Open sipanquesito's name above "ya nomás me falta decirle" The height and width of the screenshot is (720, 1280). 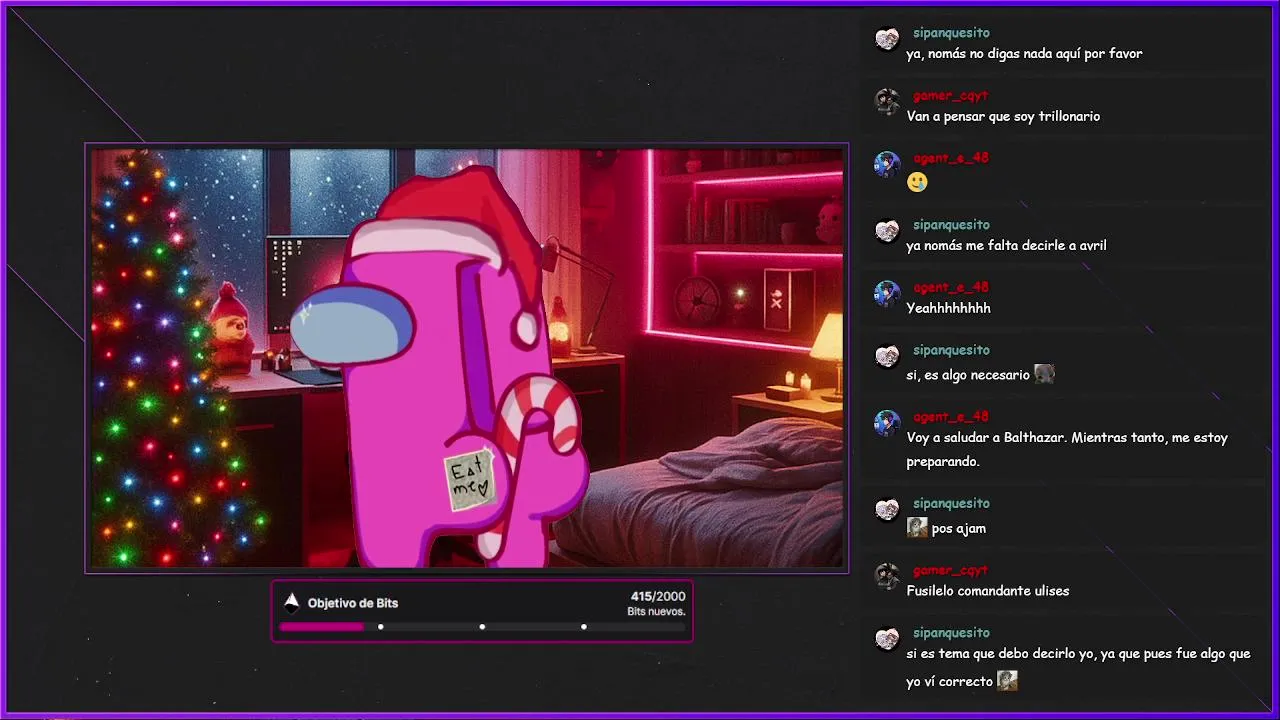[x=951, y=225]
